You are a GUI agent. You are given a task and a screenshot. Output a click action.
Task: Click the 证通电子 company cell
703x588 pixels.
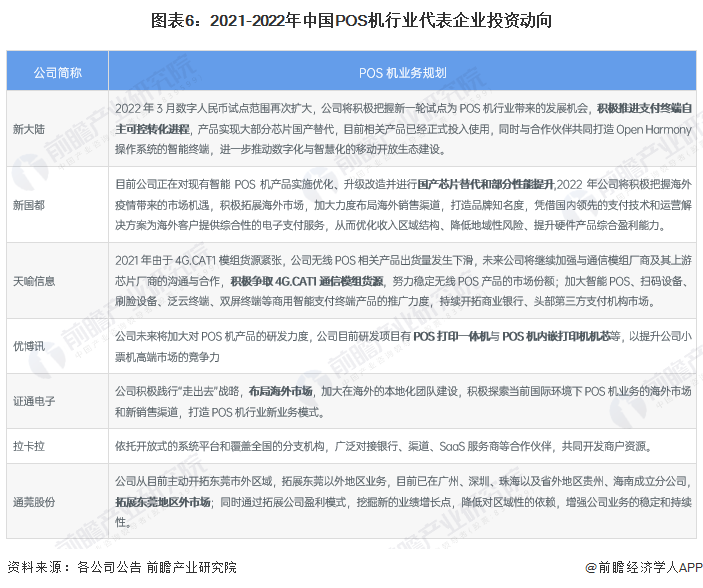57,401
